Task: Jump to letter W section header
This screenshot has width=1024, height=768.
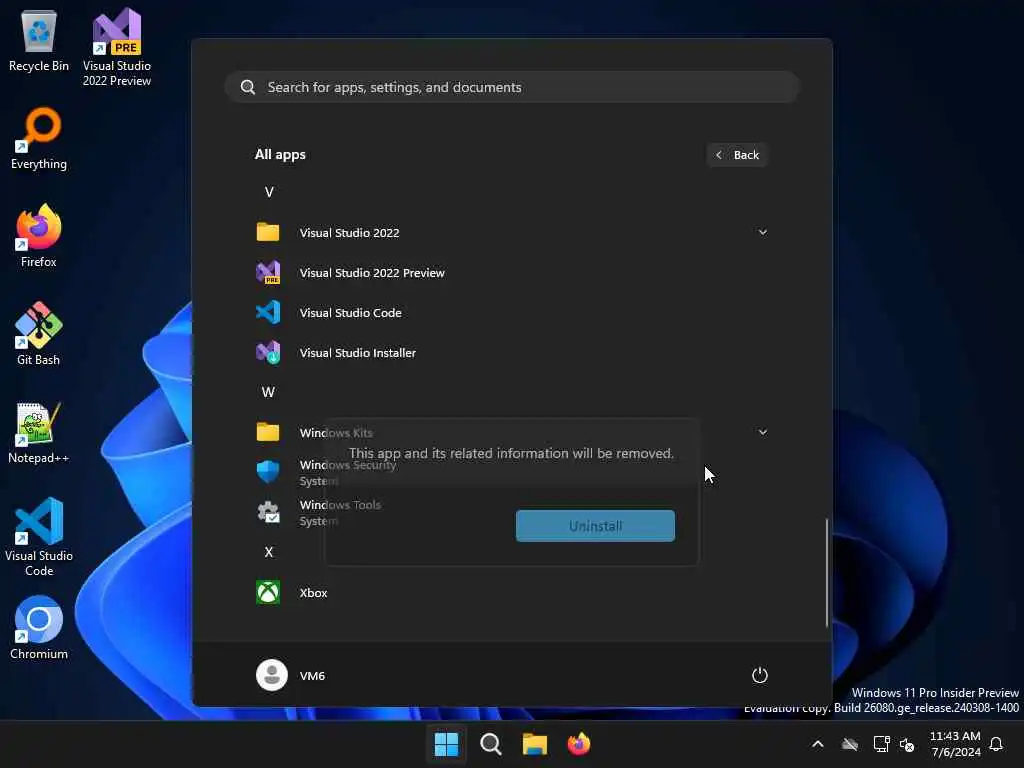Action: (268, 392)
